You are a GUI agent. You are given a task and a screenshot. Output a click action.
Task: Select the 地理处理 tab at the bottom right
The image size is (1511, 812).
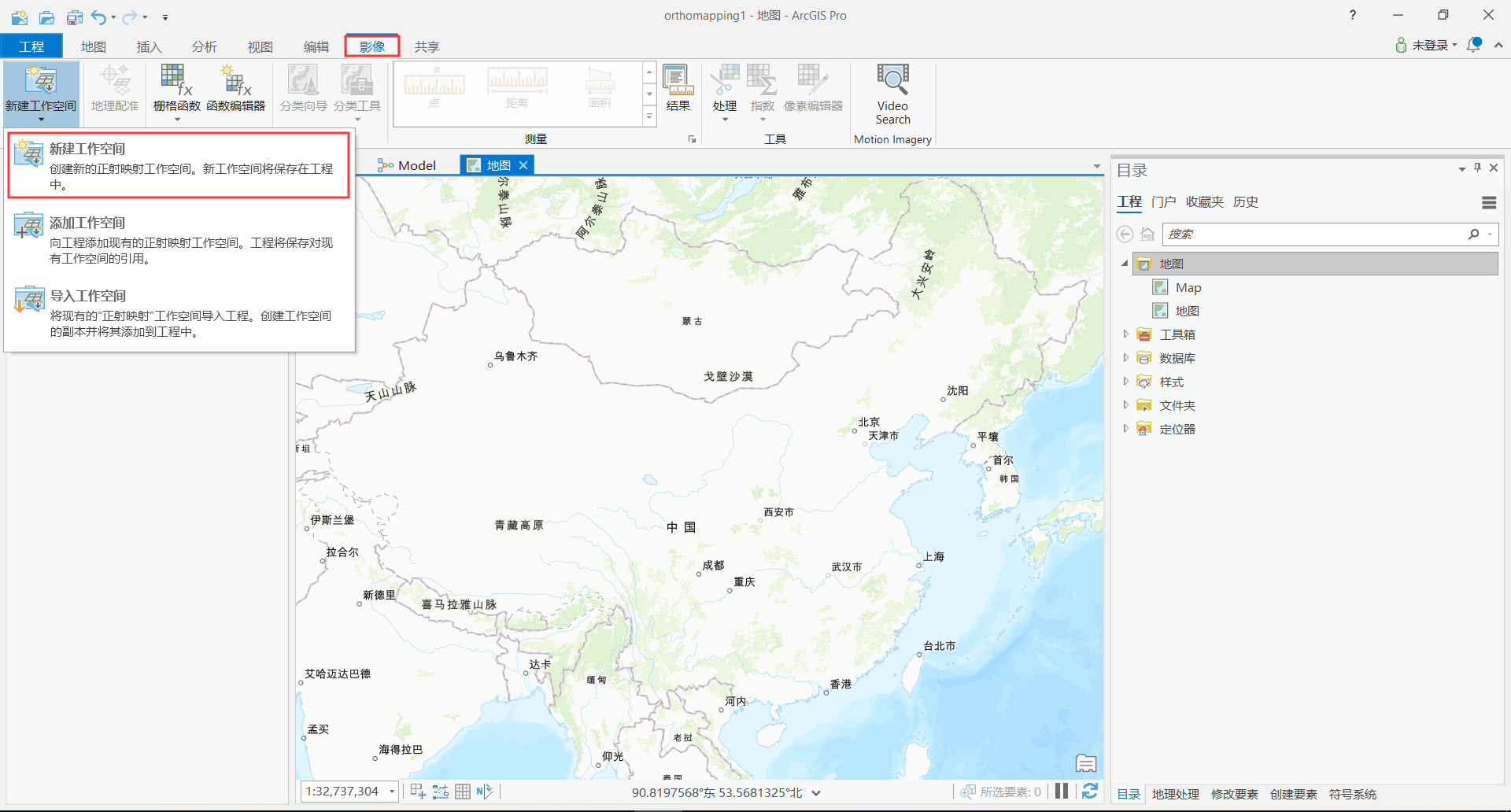[1176, 795]
